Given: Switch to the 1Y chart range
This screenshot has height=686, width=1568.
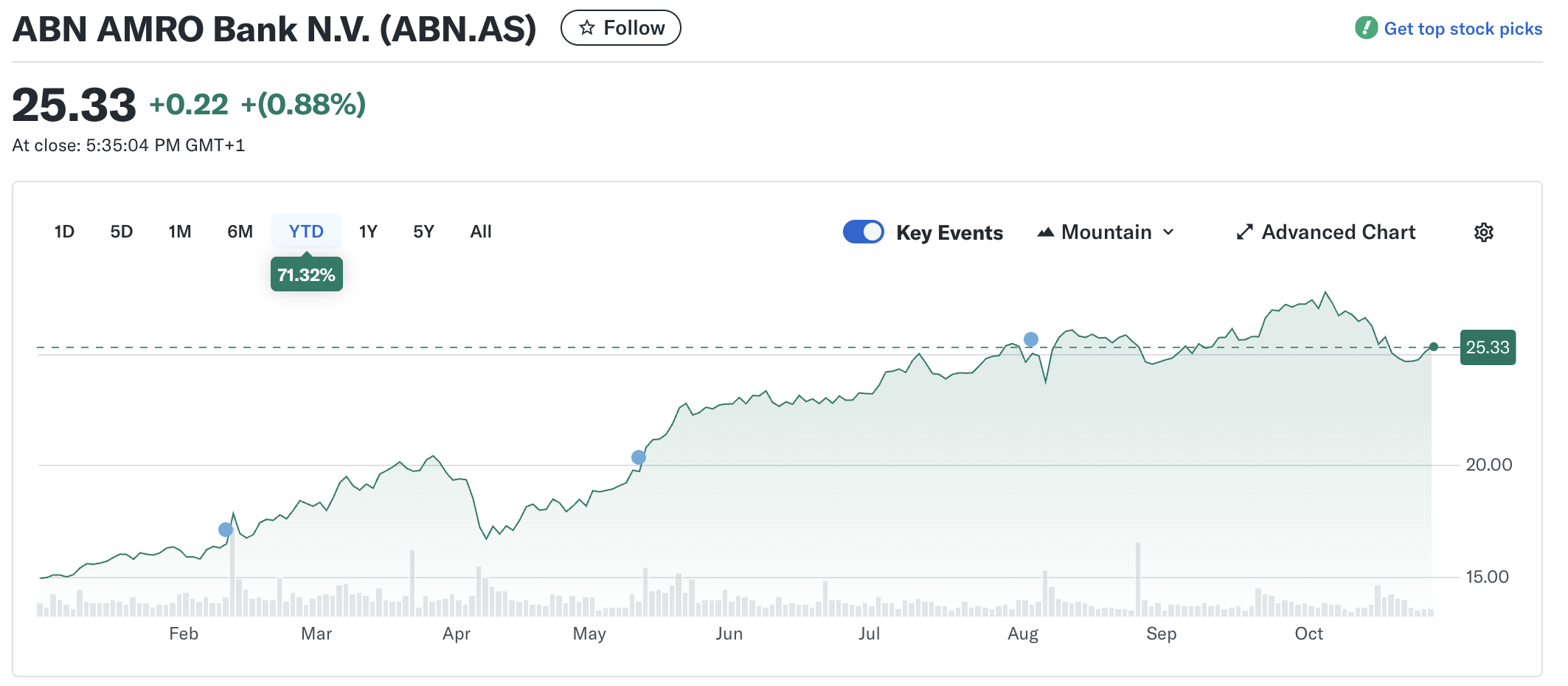Looking at the screenshot, I should pos(368,232).
